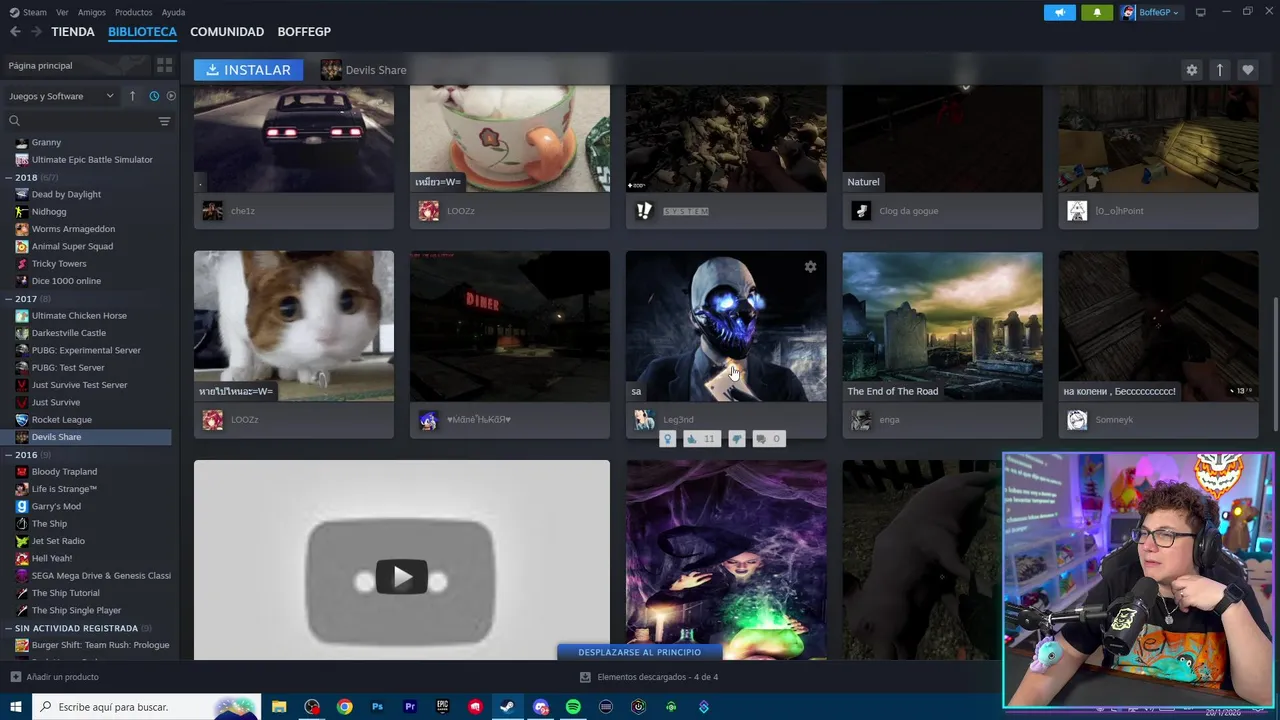Select Ultimate Chicken Horse in library
1280x720 pixels.
coord(79,315)
